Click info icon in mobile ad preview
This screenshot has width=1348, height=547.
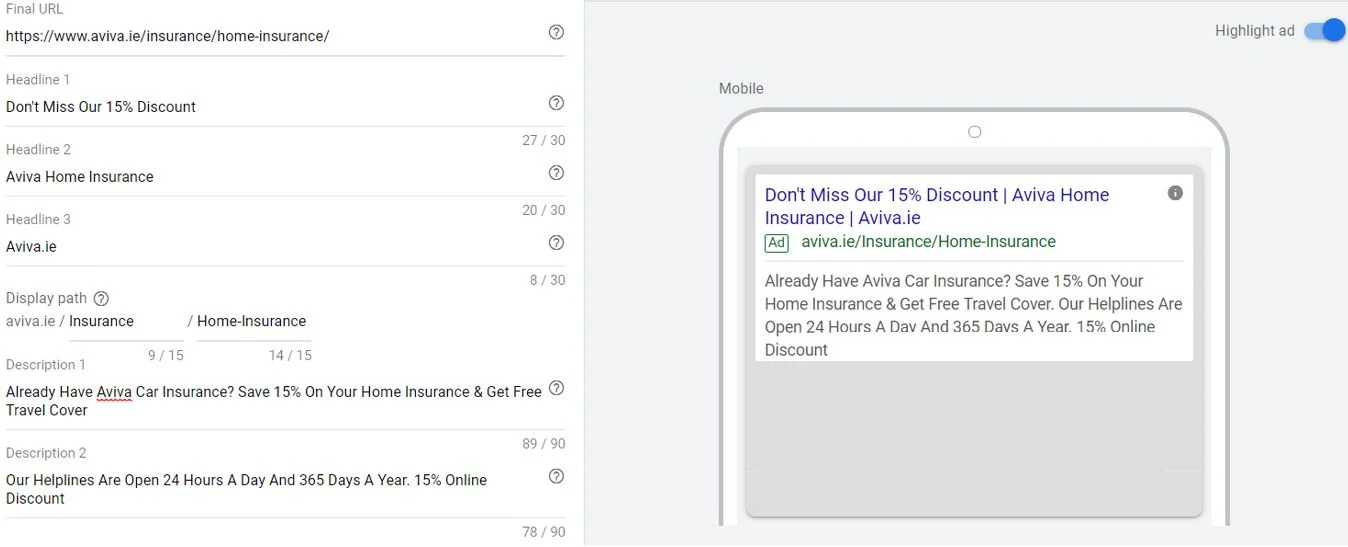[x=1175, y=193]
